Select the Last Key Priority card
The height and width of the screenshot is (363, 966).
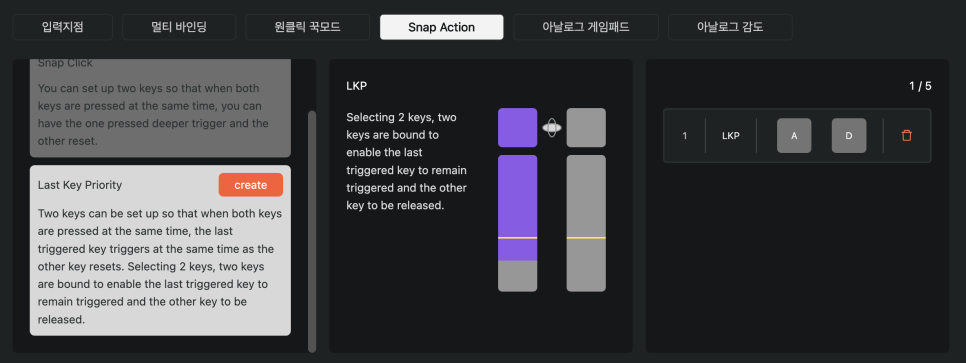pos(160,250)
